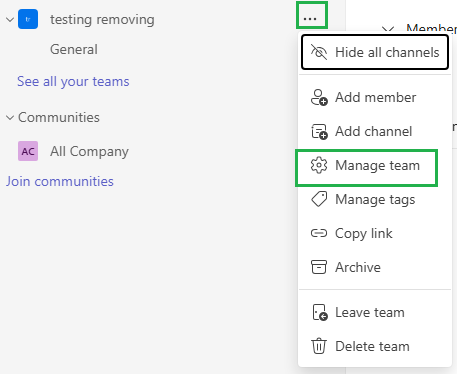Open the All Company community
Screen dimensions: 457x374
click(89, 151)
